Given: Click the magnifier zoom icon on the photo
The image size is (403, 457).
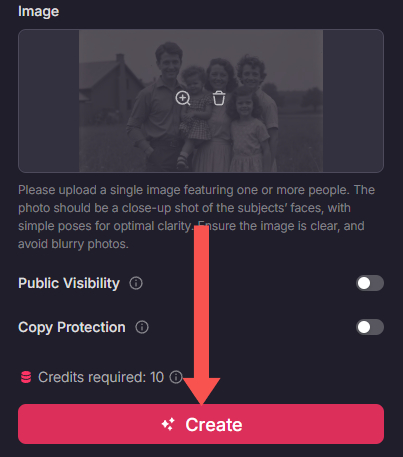Looking at the screenshot, I should (183, 98).
